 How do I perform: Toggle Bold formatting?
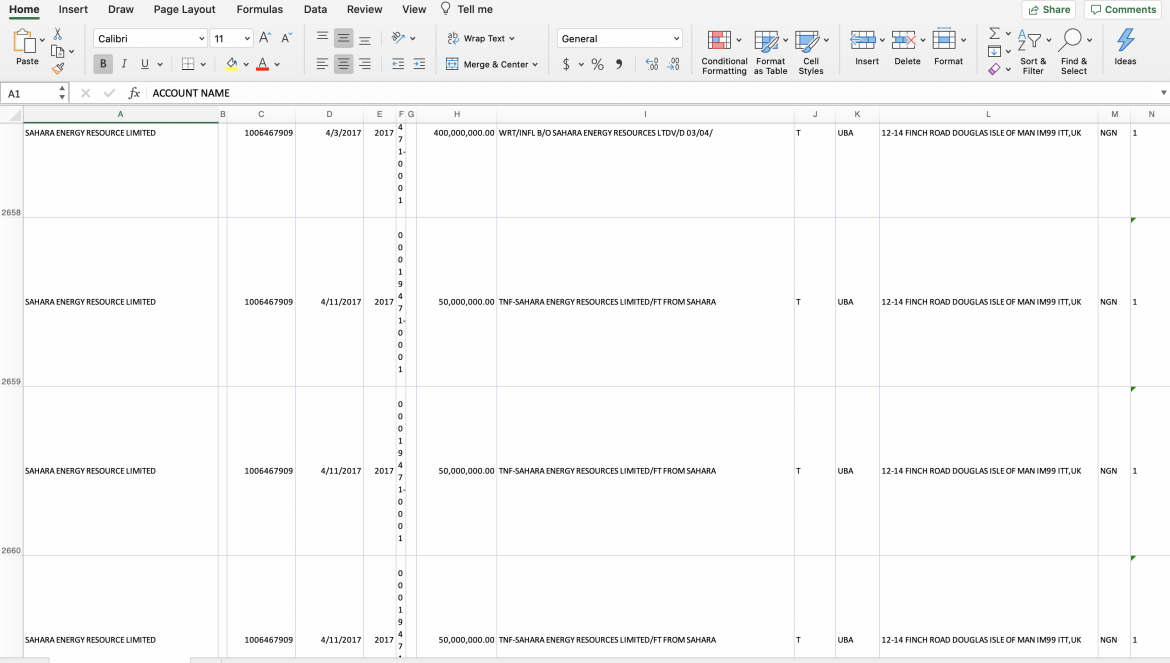tap(103, 64)
